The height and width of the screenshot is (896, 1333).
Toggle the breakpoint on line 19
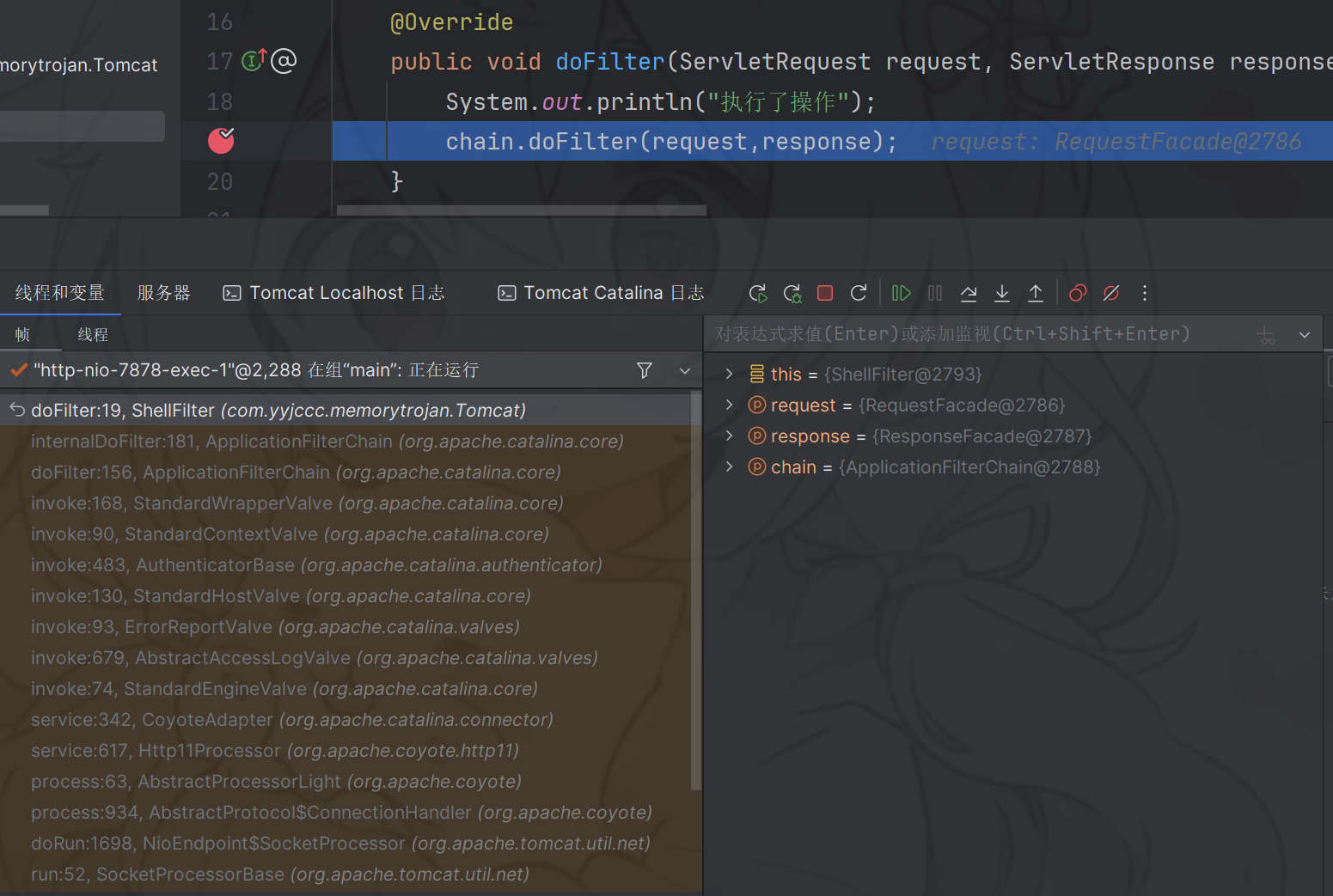pos(221,141)
